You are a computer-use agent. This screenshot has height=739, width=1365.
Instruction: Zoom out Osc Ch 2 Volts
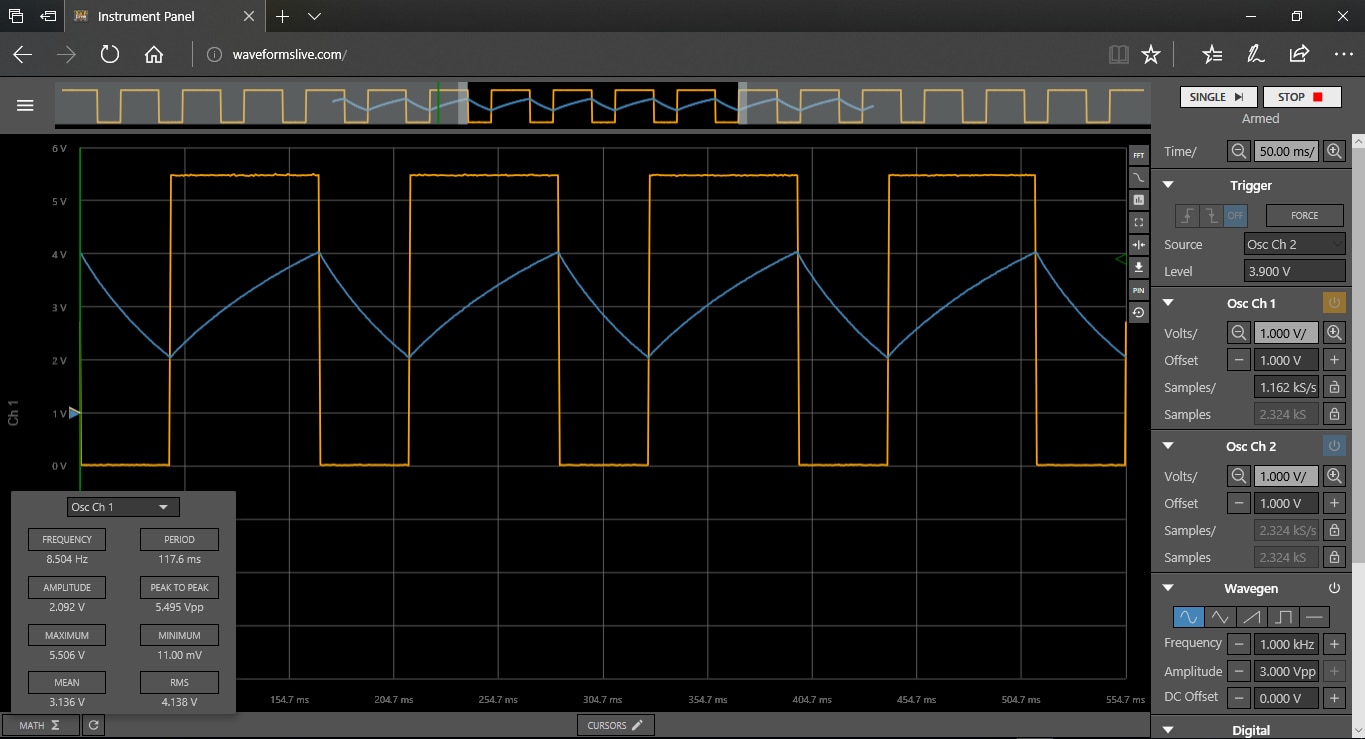coord(1239,476)
